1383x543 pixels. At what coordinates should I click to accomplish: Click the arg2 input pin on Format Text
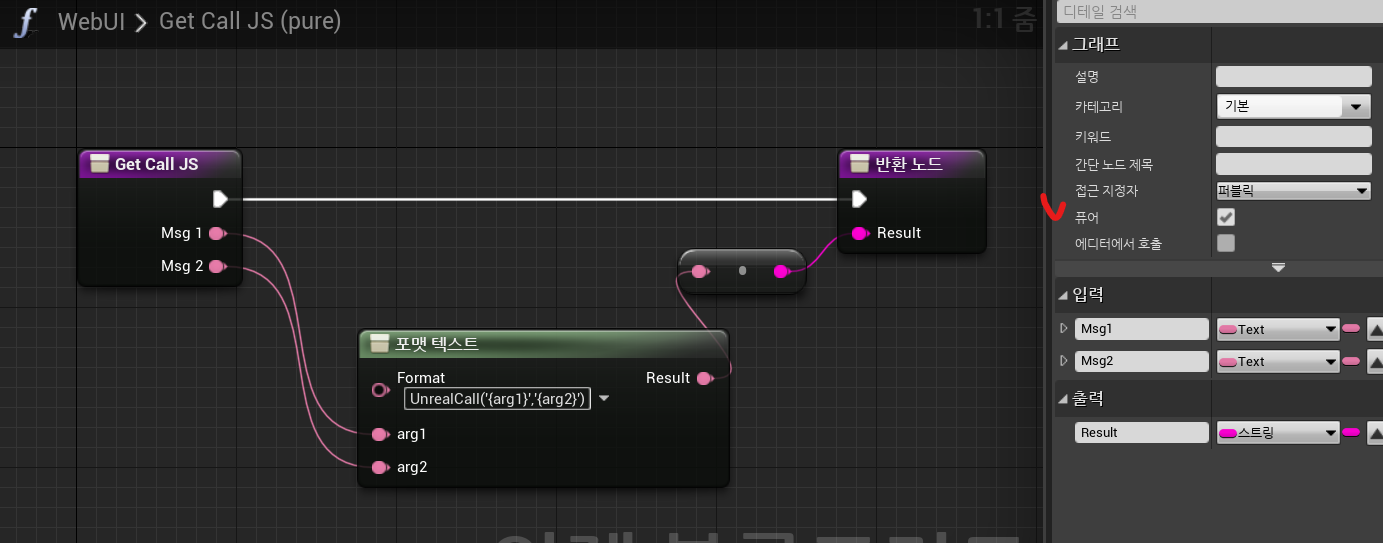(x=379, y=467)
